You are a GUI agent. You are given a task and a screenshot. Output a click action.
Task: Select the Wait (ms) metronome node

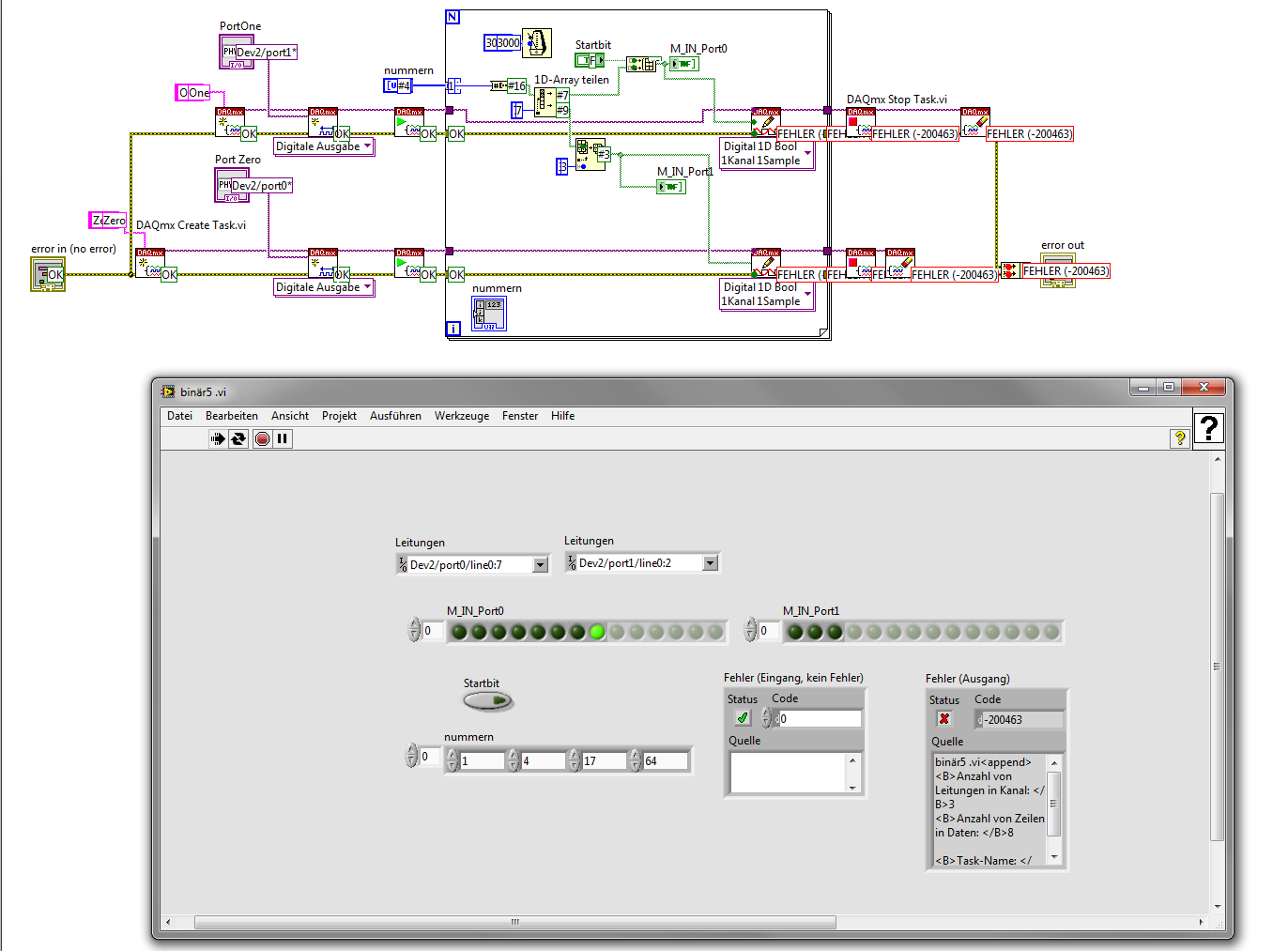pos(536,43)
